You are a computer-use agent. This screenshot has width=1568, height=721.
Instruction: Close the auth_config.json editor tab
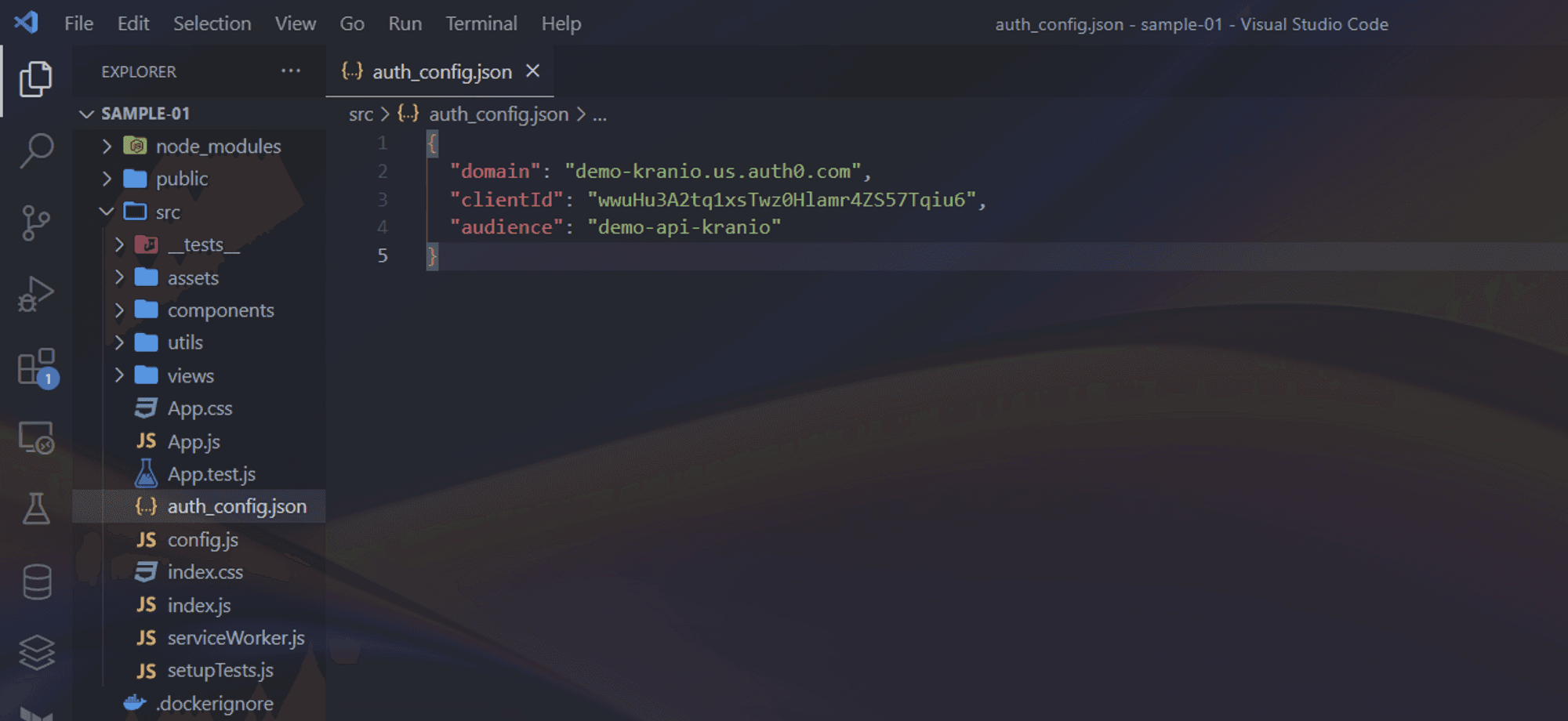point(533,71)
